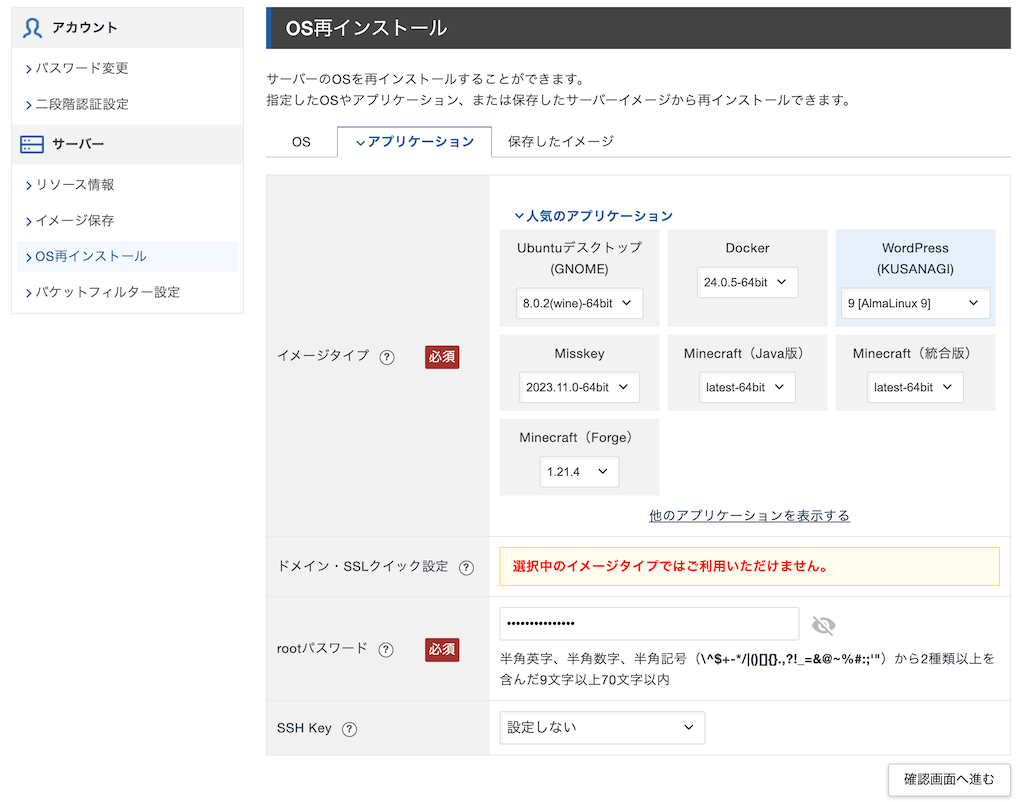
Task: Click the root password input field
Action: (x=649, y=624)
